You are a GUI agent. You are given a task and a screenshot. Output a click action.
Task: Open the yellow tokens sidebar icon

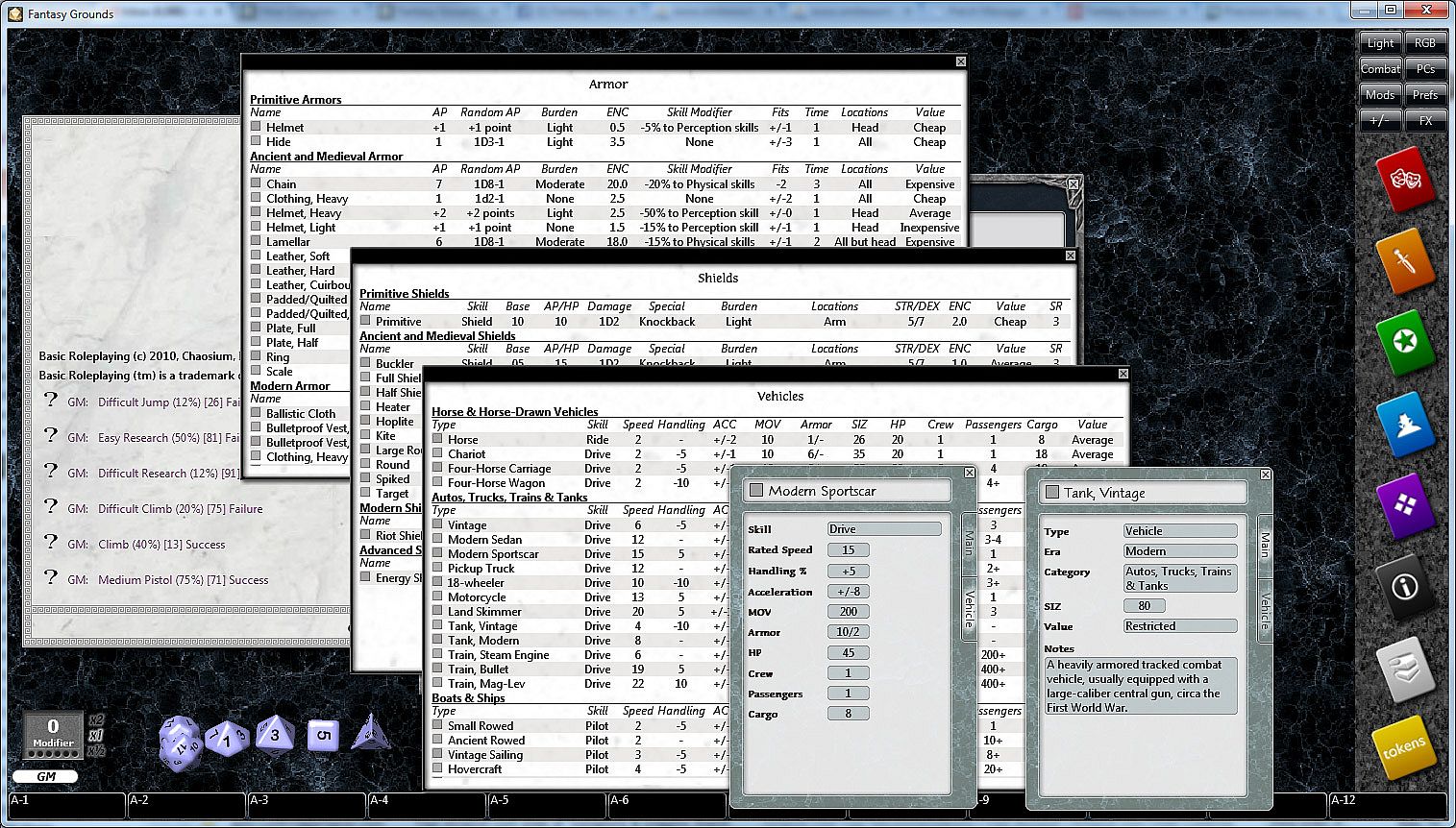(x=1404, y=748)
